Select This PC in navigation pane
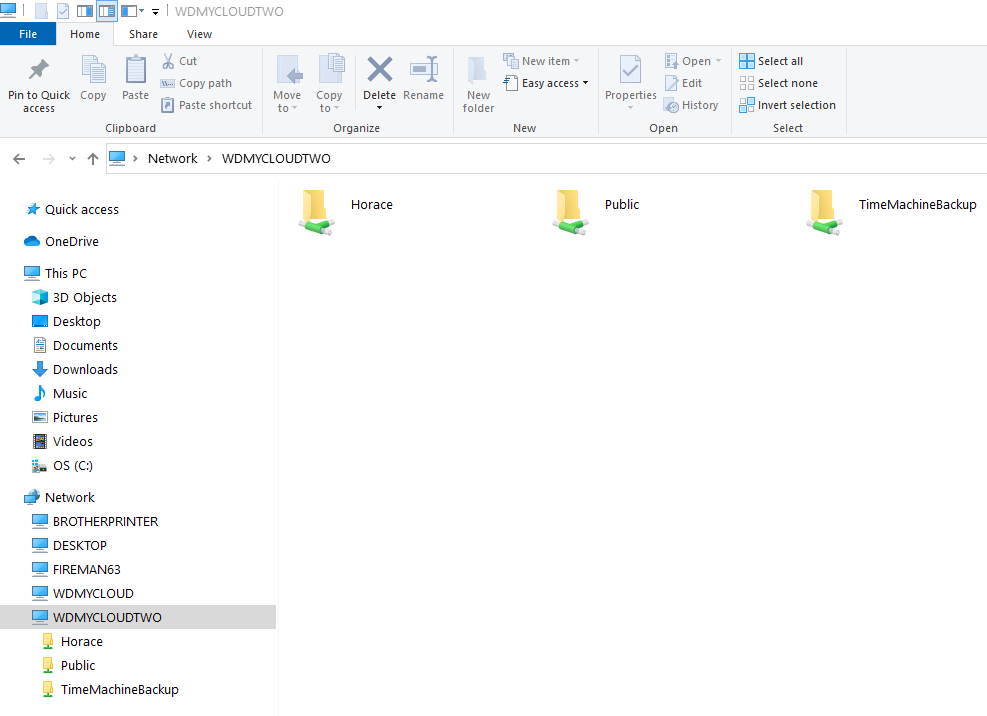 (65, 274)
